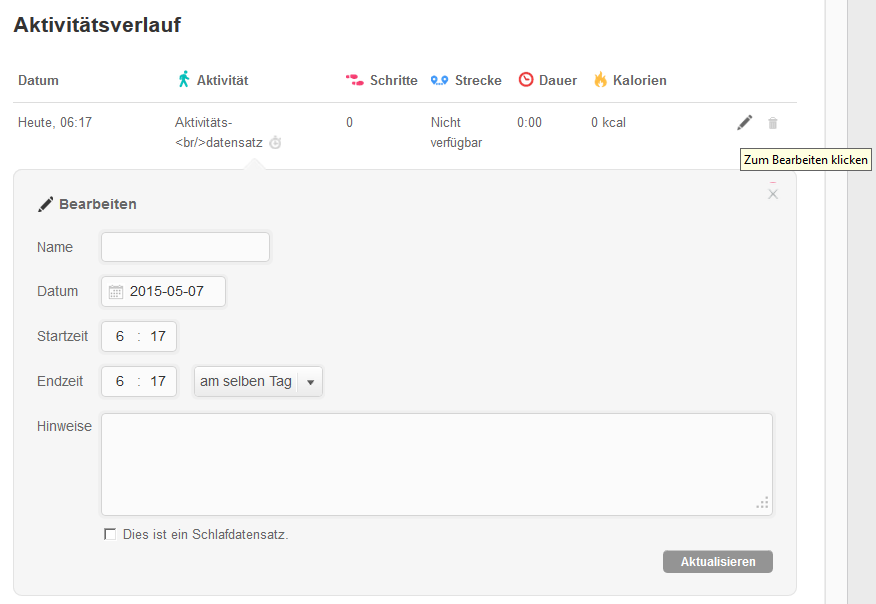This screenshot has width=876, height=604.
Task: Click into the Name text field
Action: coord(185,247)
